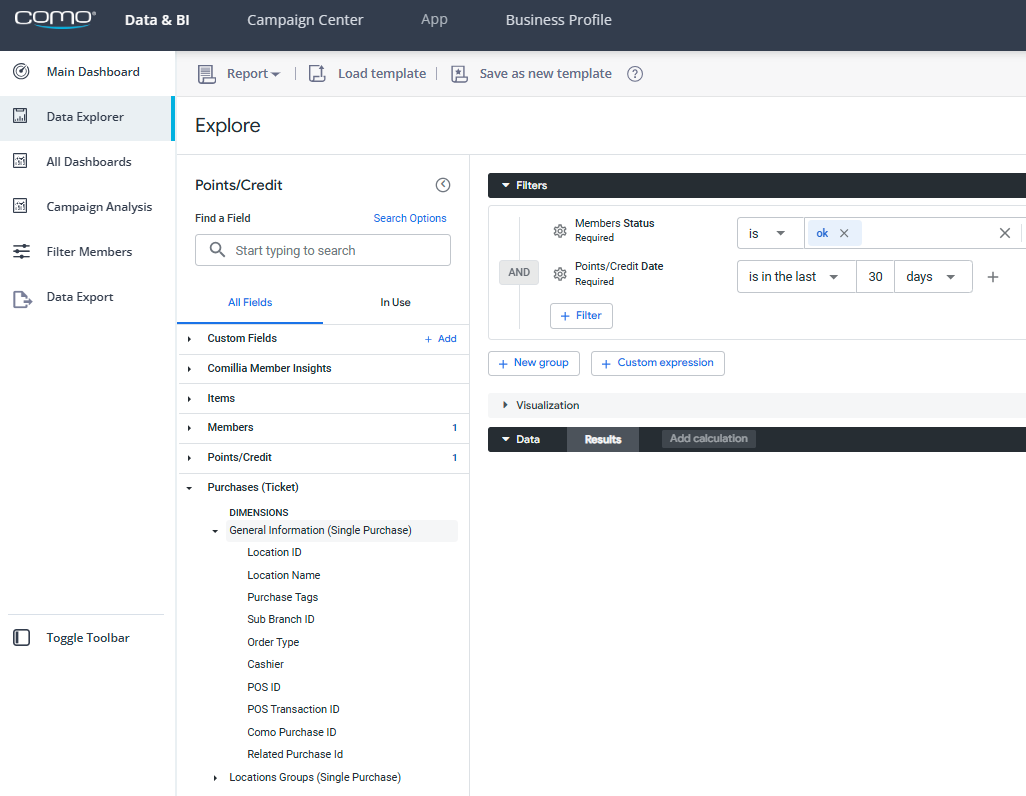Open the Main Dashboard sidebar icon
This screenshot has width=1026, height=796.
point(21,72)
